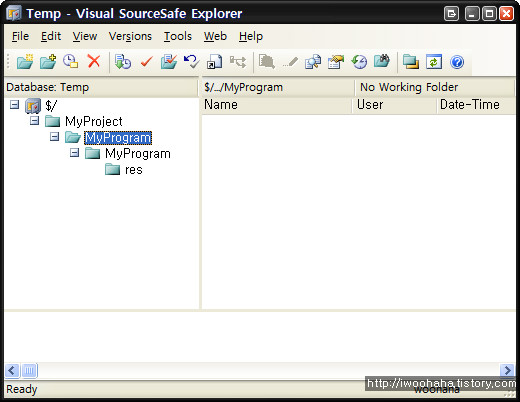Image resolution: width=520 pixels, height=402 pixels.
Task: Click the horizontal scrollbar thumb
Action: point(29,370)
